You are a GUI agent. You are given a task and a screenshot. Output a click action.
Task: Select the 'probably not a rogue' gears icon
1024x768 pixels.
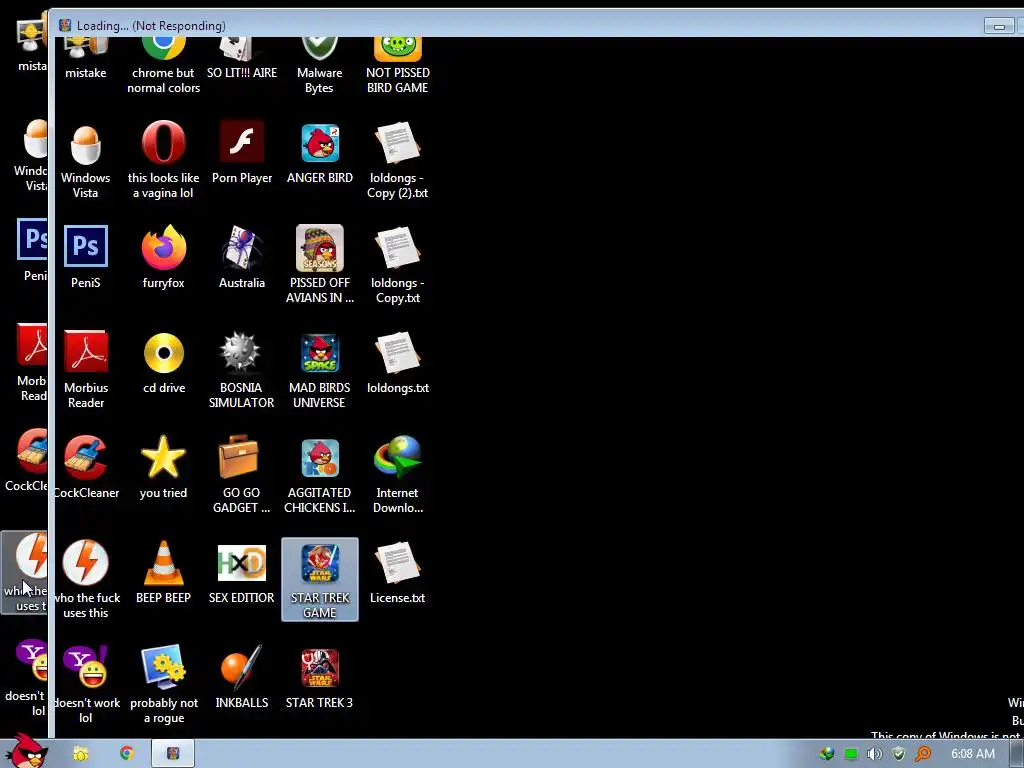tap(163, 667)
